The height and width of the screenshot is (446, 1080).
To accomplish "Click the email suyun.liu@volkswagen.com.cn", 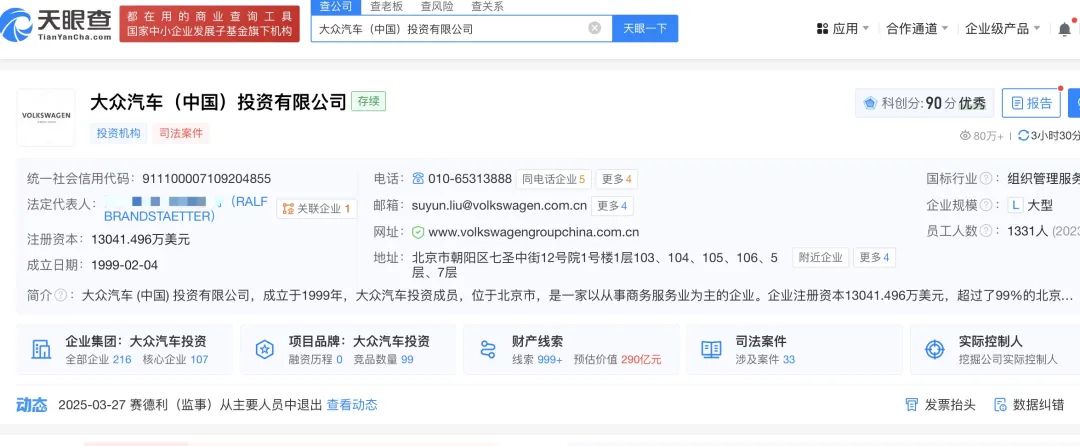I will click(499, 205).
